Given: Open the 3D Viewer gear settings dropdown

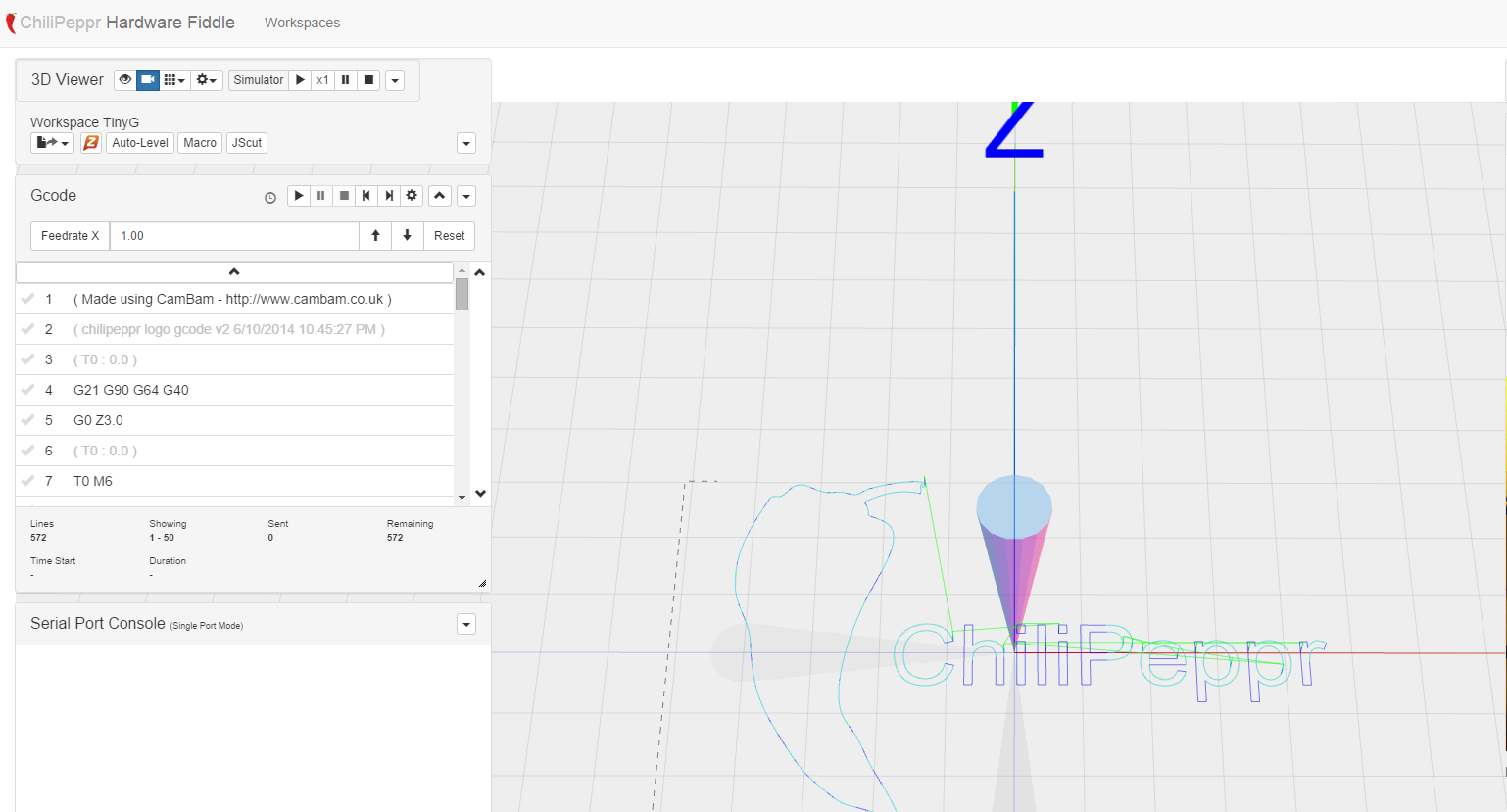Looking at the screenshot, I should [x=206, y=80].
